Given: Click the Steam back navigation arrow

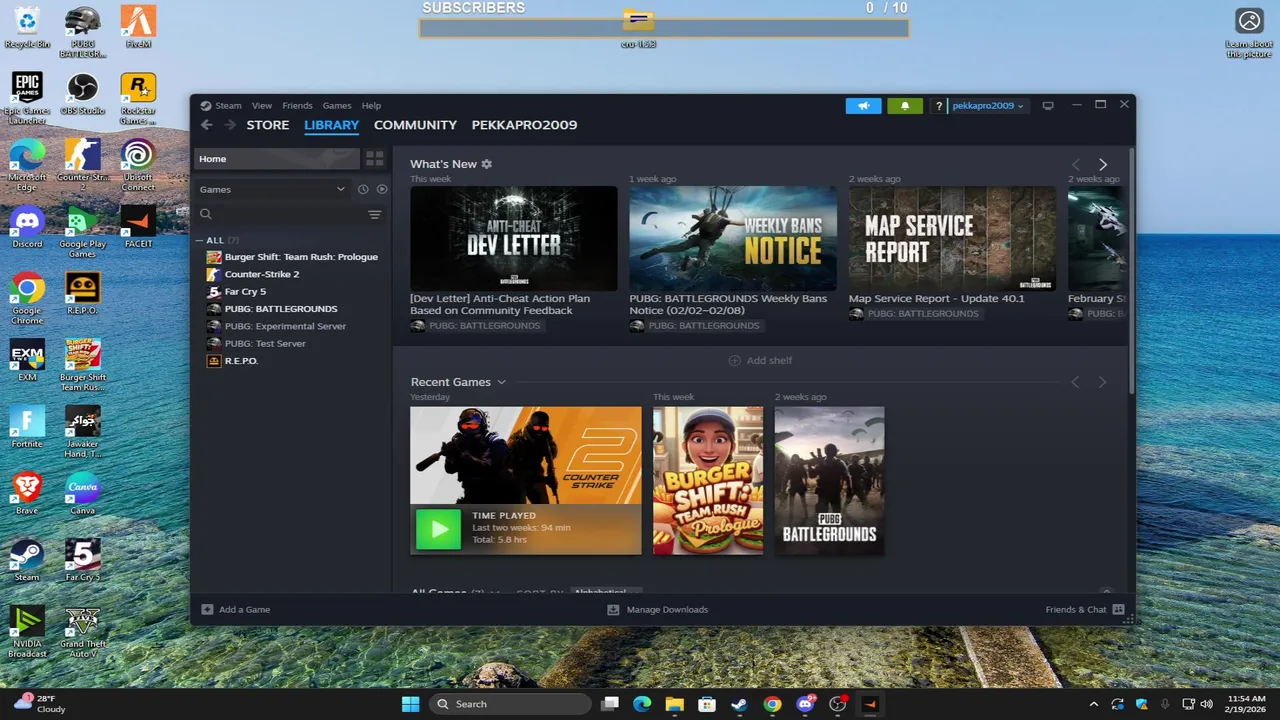Looking at the screenshot, I should pyautogui.click(x=206, y=125).
